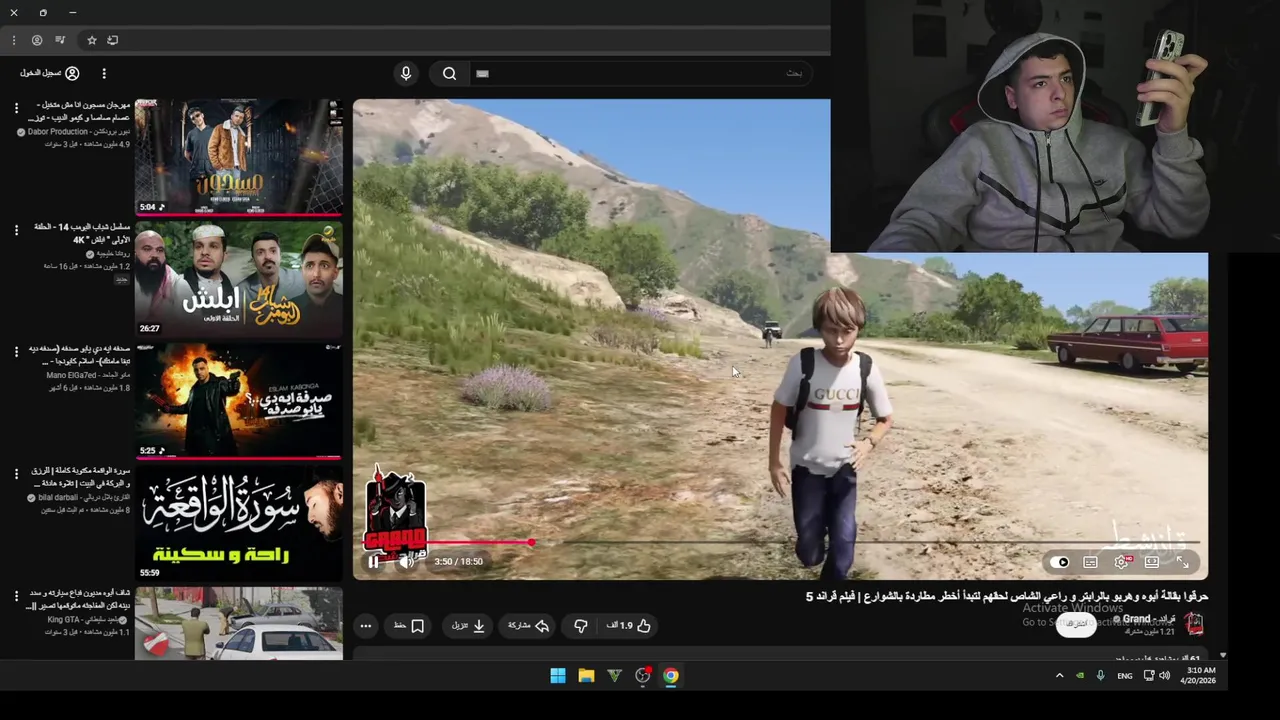The image size is (1280, 720).
Task: Focus the YouTube search field
Action: 640,73
